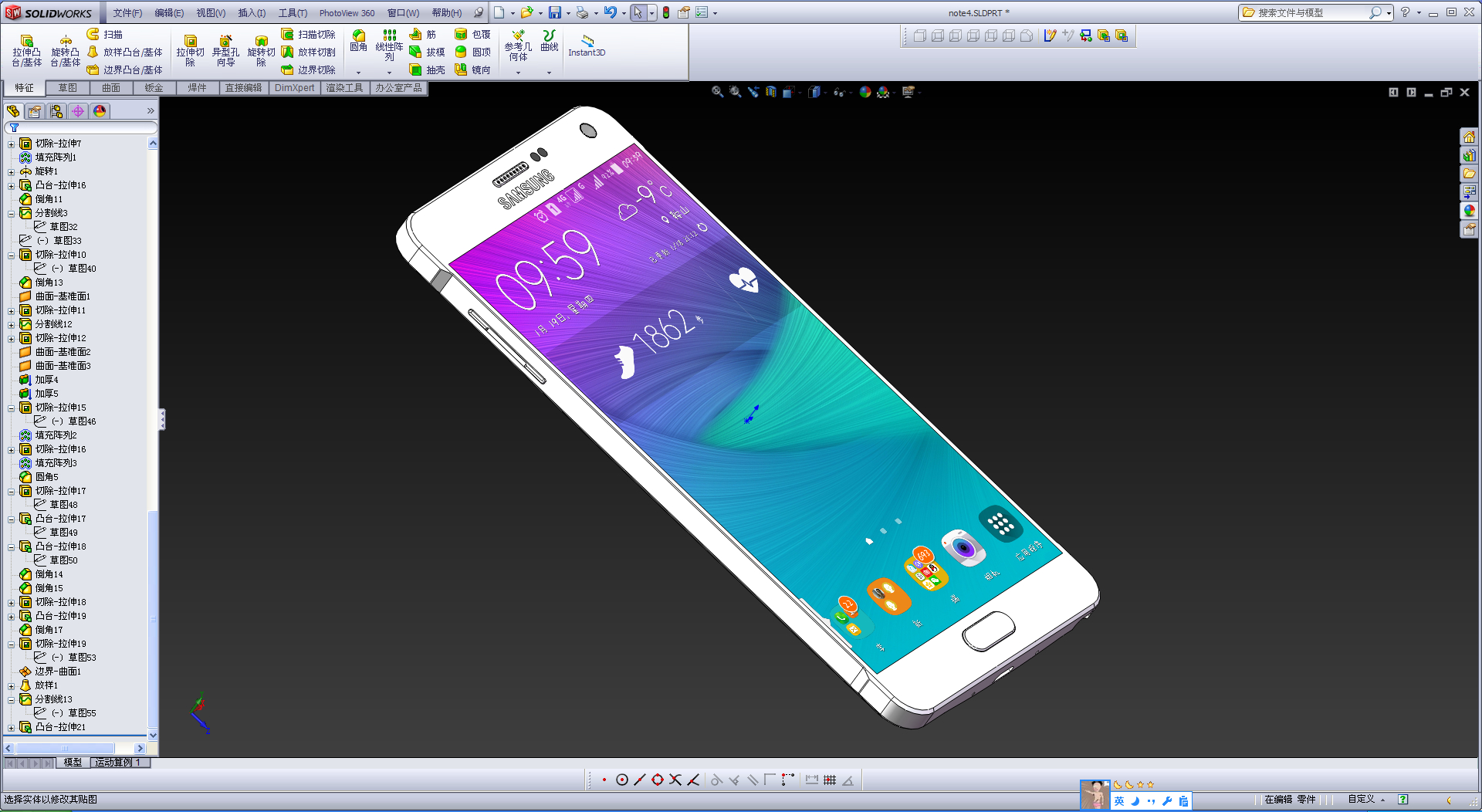Choose the 放样凸台/基体 loft tool
The height and width of the screenshot is (812, 1482).
124,52
